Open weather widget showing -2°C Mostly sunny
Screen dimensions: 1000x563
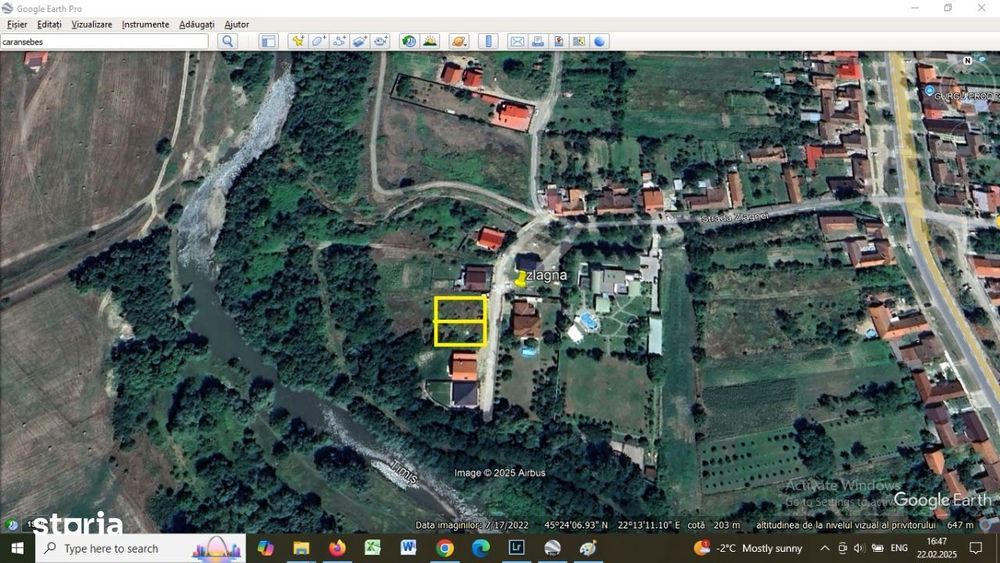pos(748,548)
